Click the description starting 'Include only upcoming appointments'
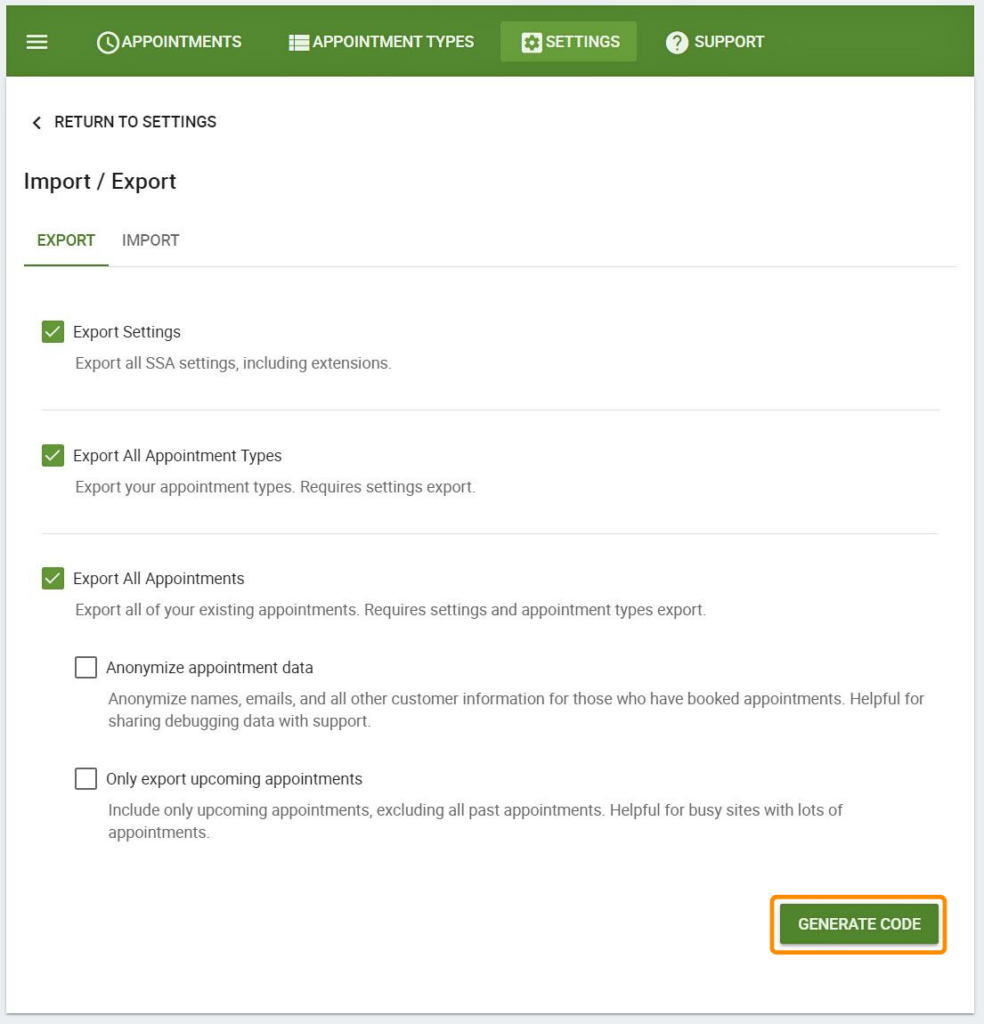Image resolution: width=984 pixels, height=1024 pixels. point(475,821)
